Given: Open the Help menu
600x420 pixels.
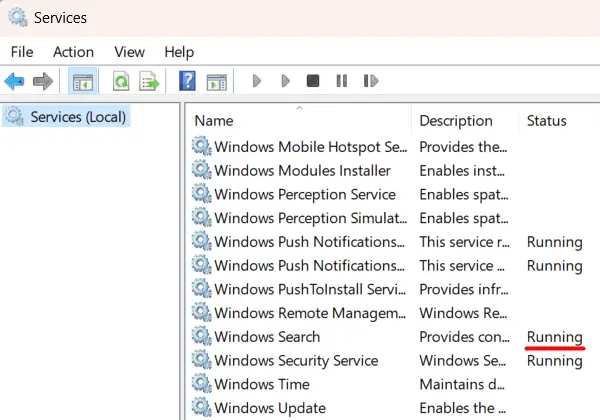Looking at the screenshot, I should [179, 52].
